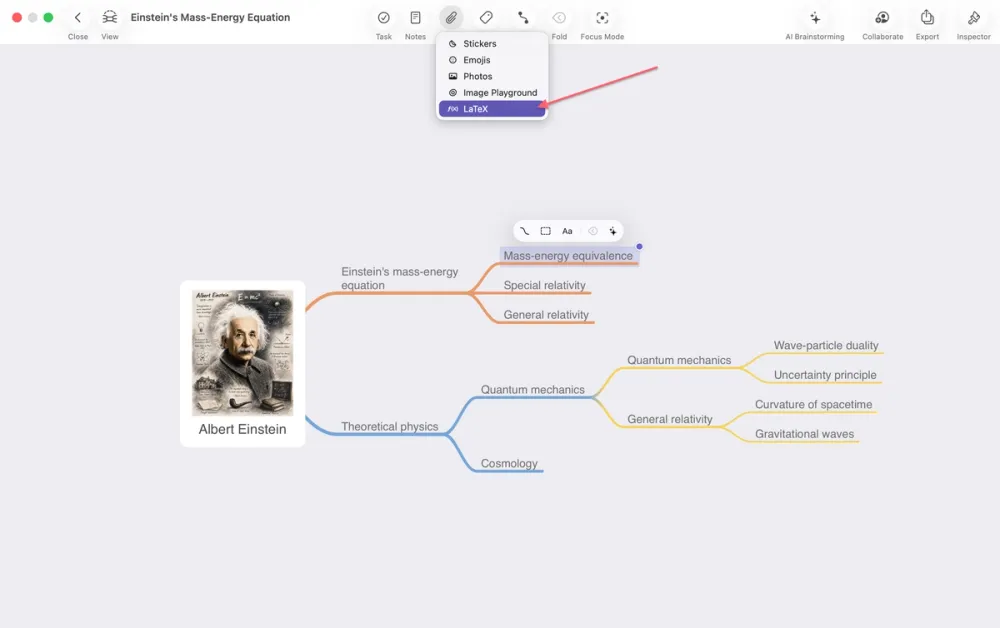The width and height of the screenshot is (1000, 628).
Task: Open the tag label icon
Action: 486,18
